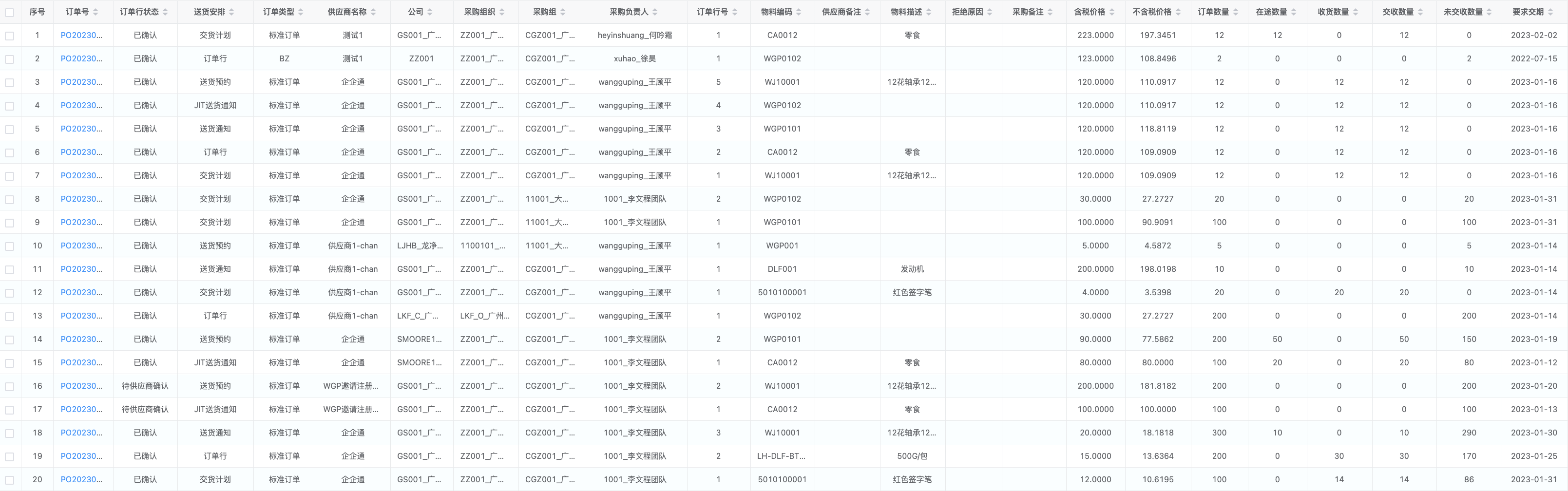Select row 10 checkbox
The height and width of the screenshot is (491, 1568).
coord(10,246)
